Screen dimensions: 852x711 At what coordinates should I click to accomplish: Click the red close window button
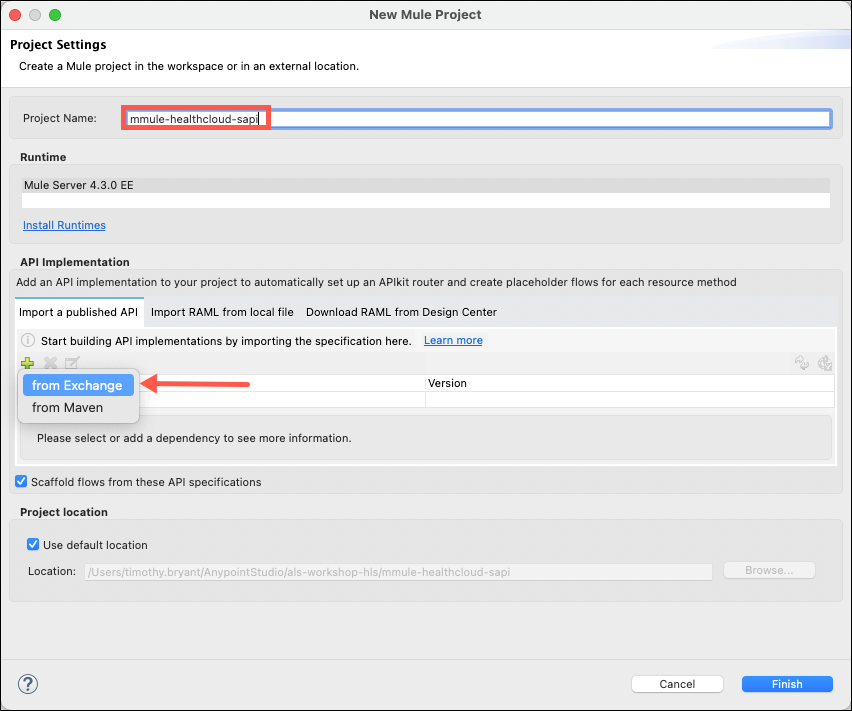(15, 15)
